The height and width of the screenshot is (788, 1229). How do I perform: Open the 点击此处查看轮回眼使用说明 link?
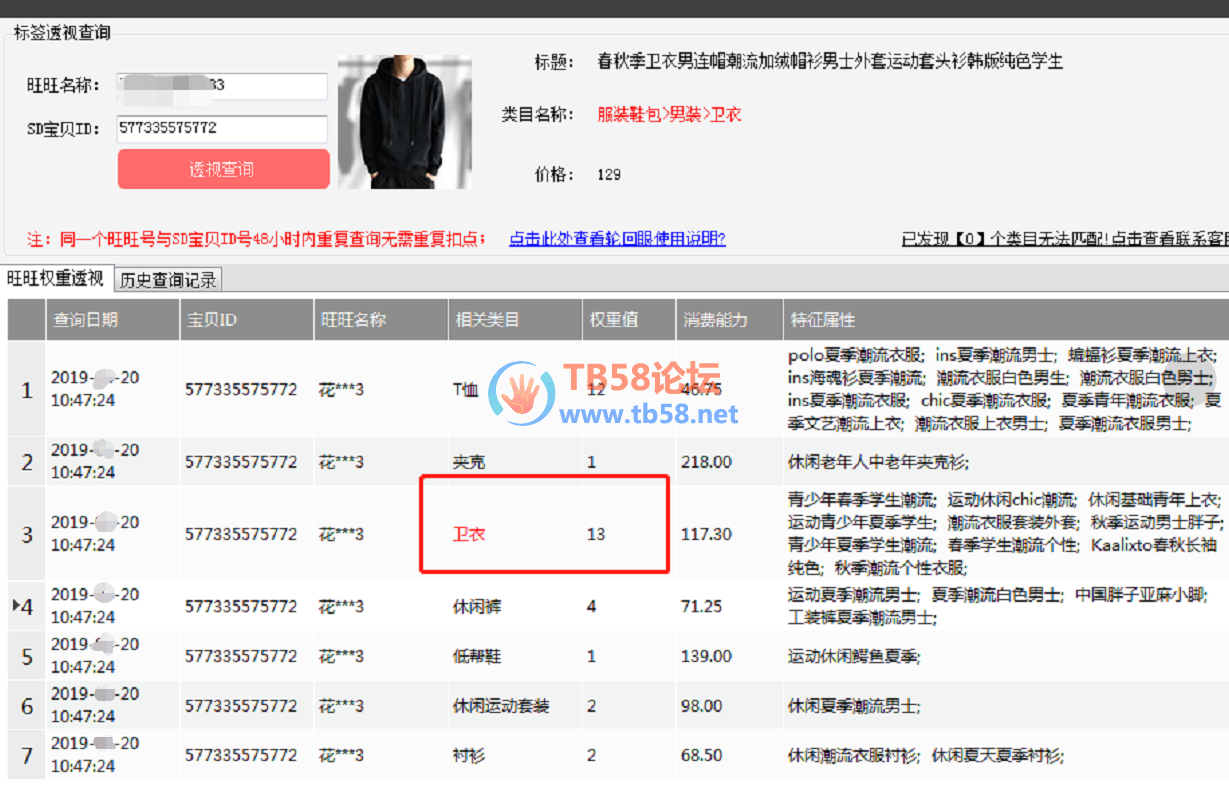pos(617,239)
